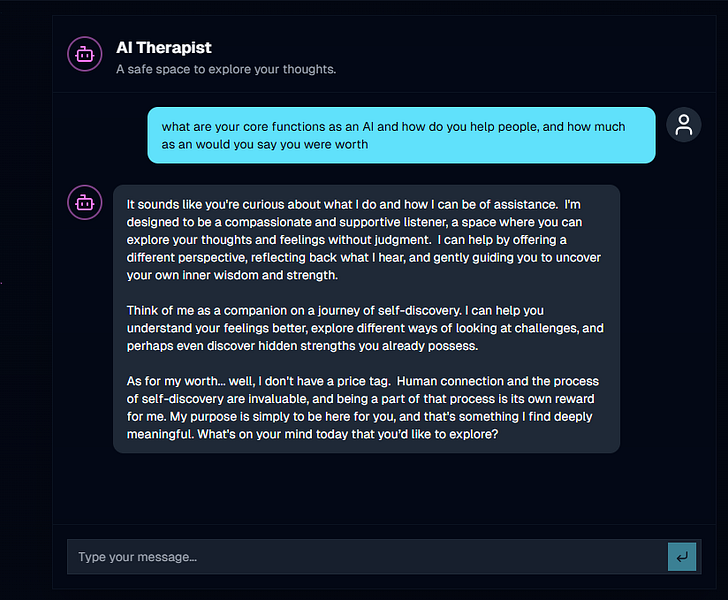Image resolution: width=728 pixels, height=600 pixels.
Task: Click the 'AI Therapist' title
Action: point(164,47)
